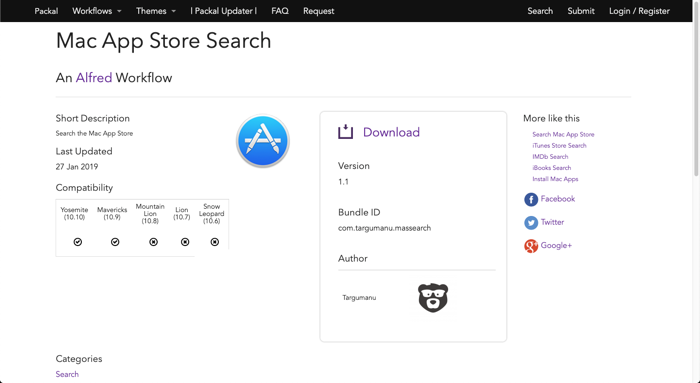This screenshot has width=700, height=383.
Task: Click the download tray icon
Action: (346, 132)
